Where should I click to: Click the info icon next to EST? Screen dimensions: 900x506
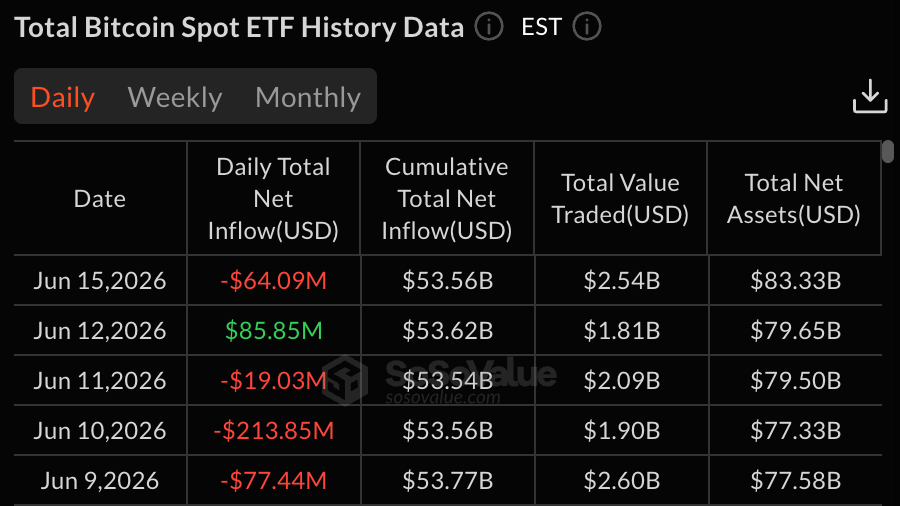[x=587, y=26]
